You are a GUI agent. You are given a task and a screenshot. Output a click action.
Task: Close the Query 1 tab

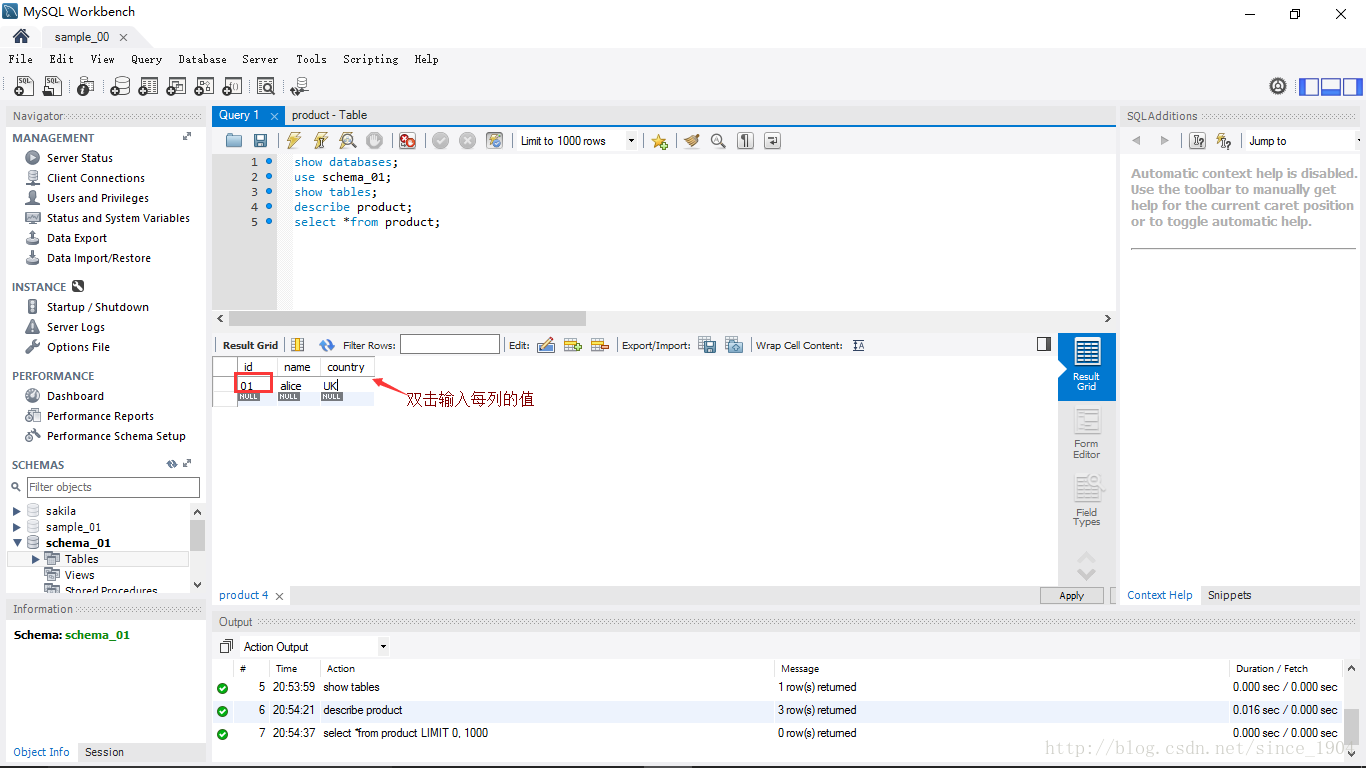(274, 116)
